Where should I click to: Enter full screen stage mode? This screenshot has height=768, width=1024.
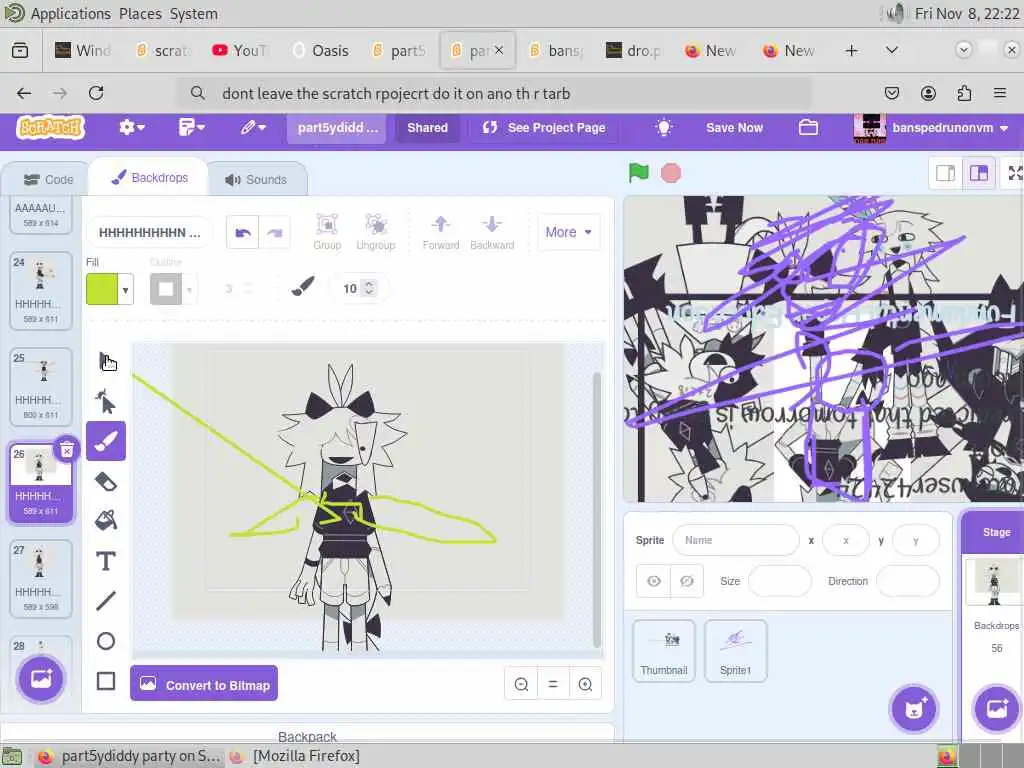pos(1014,173)
